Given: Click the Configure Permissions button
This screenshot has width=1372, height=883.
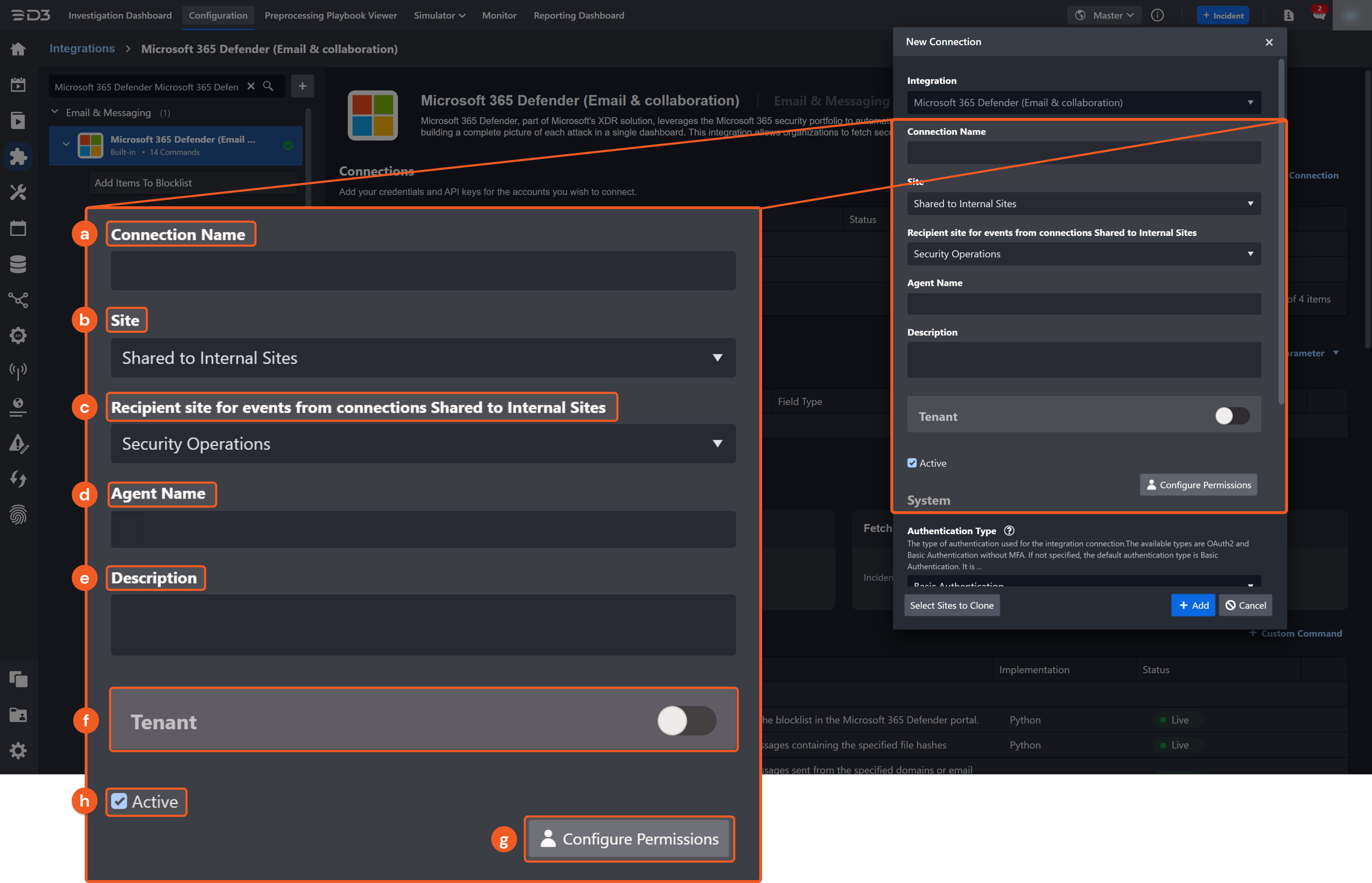Looking at the screenshot, I should 1198,484.
